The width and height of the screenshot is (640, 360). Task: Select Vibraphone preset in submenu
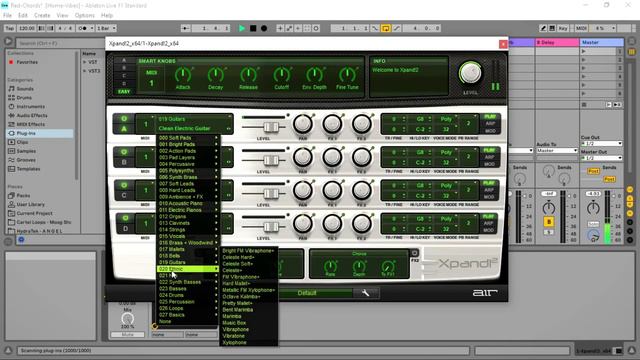click(236, 329)
